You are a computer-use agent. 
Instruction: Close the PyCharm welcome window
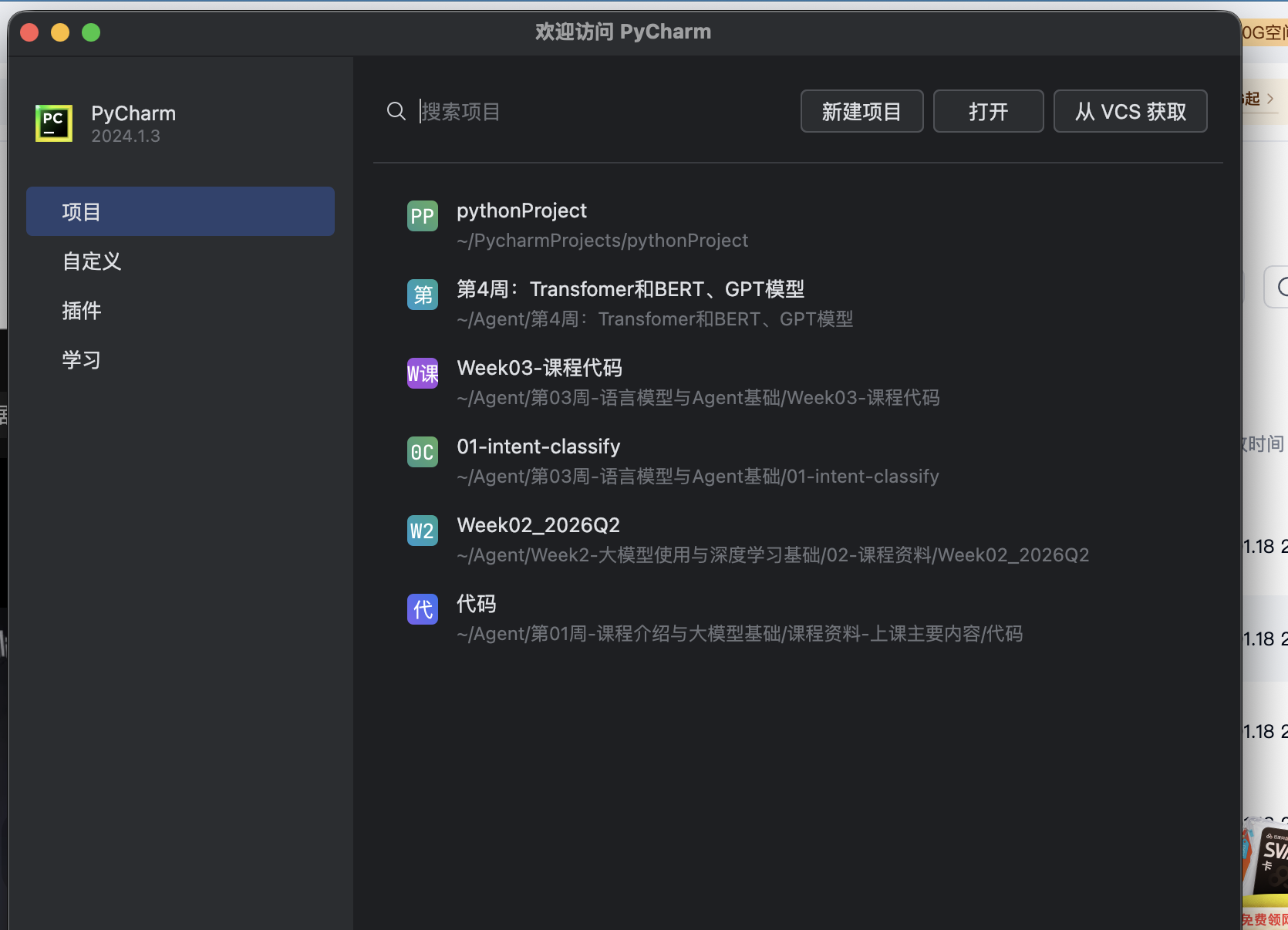point(29,32)
